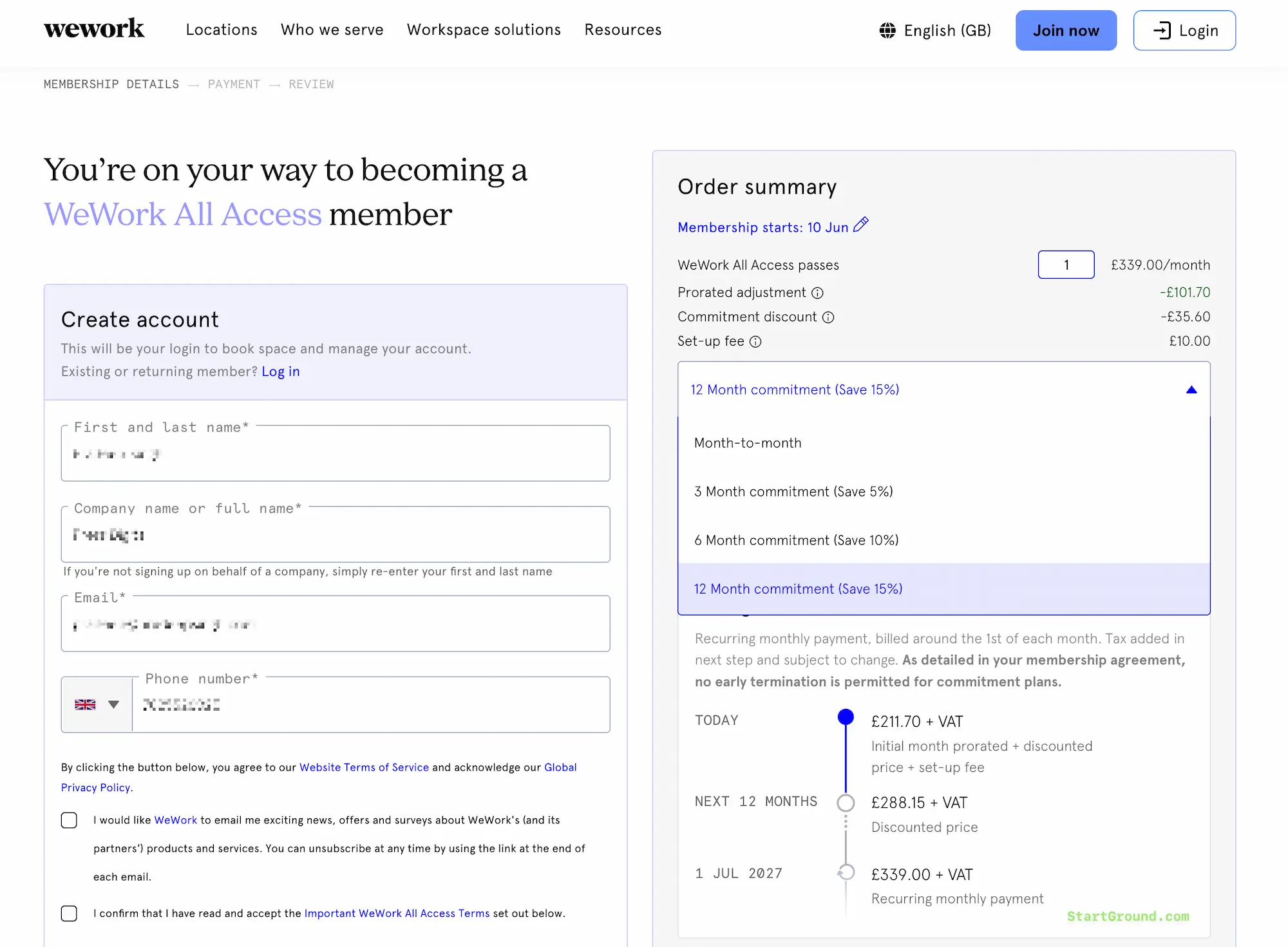Viewport: 1288px width, 947px height.
Task: Click the £211.70 + VAT amount
Action: click(x=917, y=722)
